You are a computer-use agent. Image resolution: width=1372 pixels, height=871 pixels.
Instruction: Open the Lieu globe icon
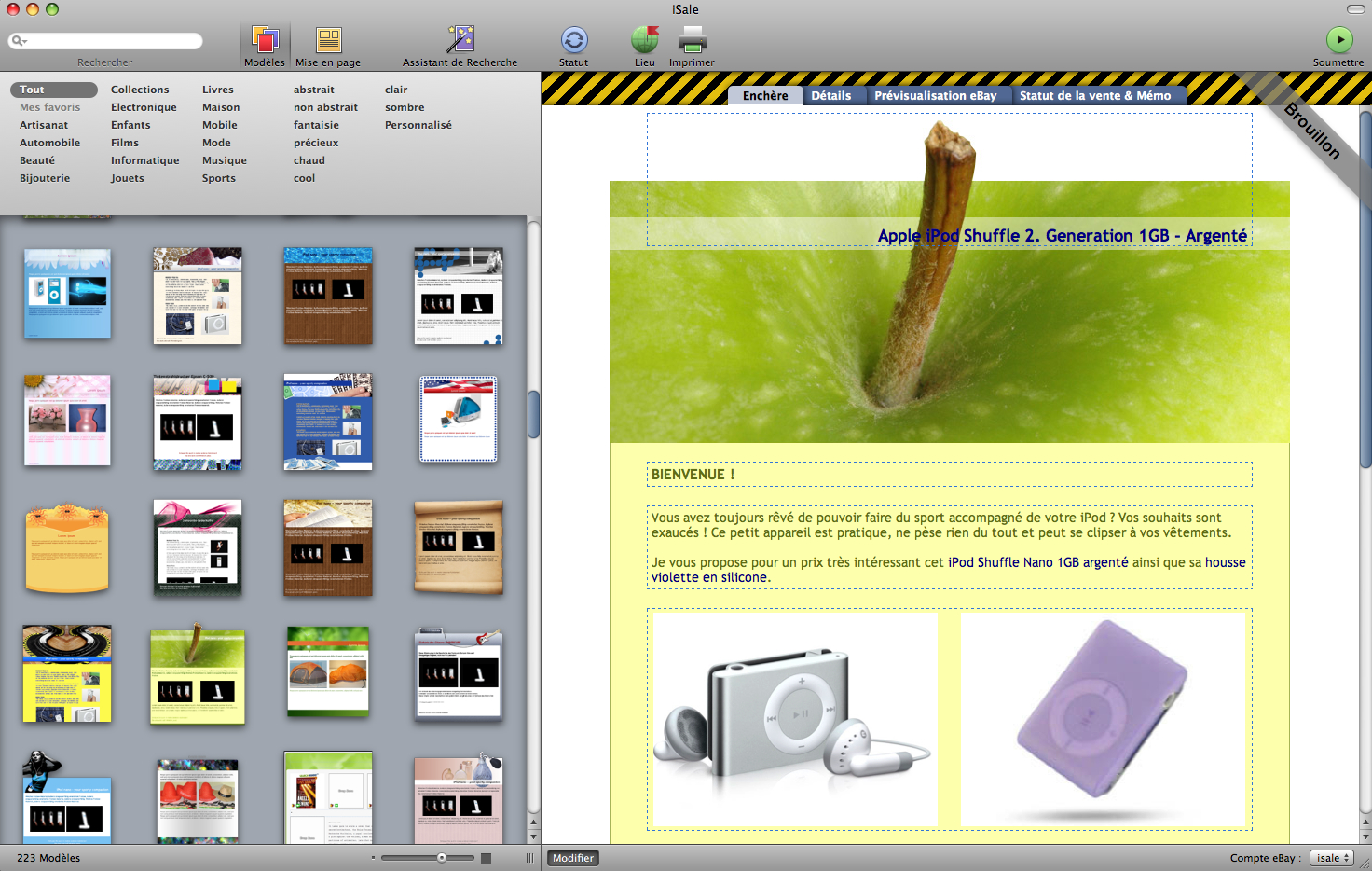[645, 40]
